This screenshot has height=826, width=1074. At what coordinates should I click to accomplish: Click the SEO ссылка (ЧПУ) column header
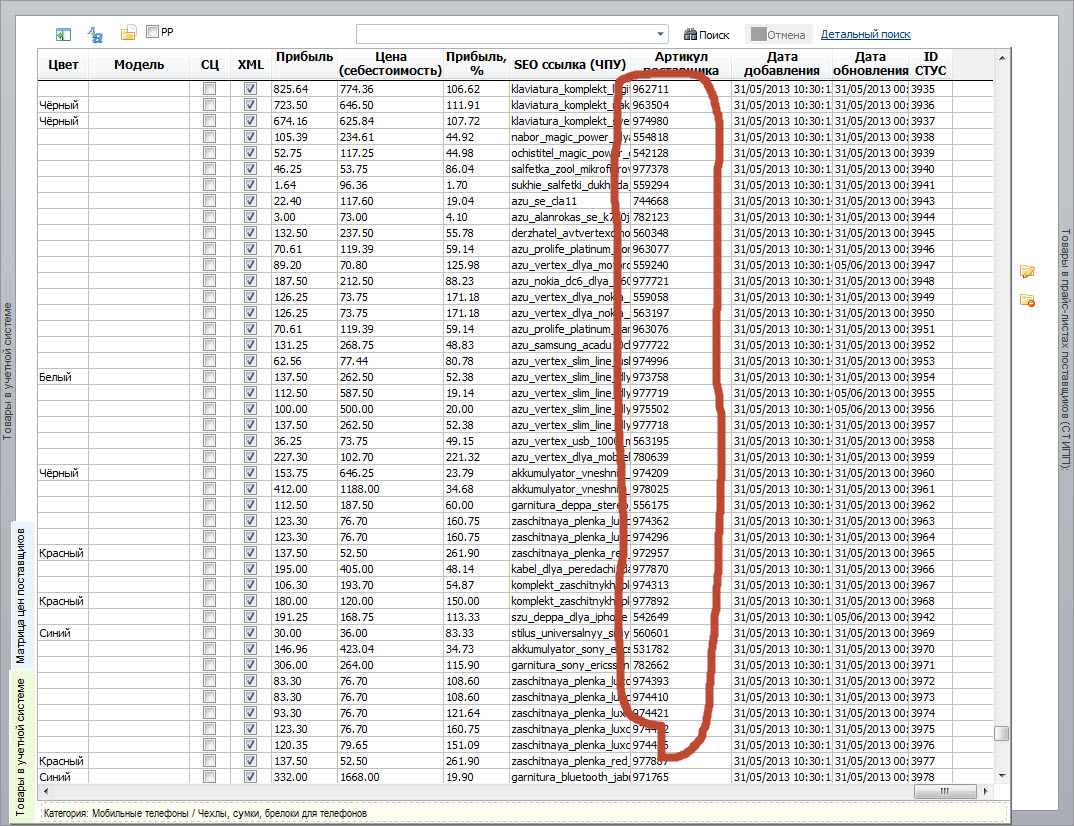coord(570,64)
